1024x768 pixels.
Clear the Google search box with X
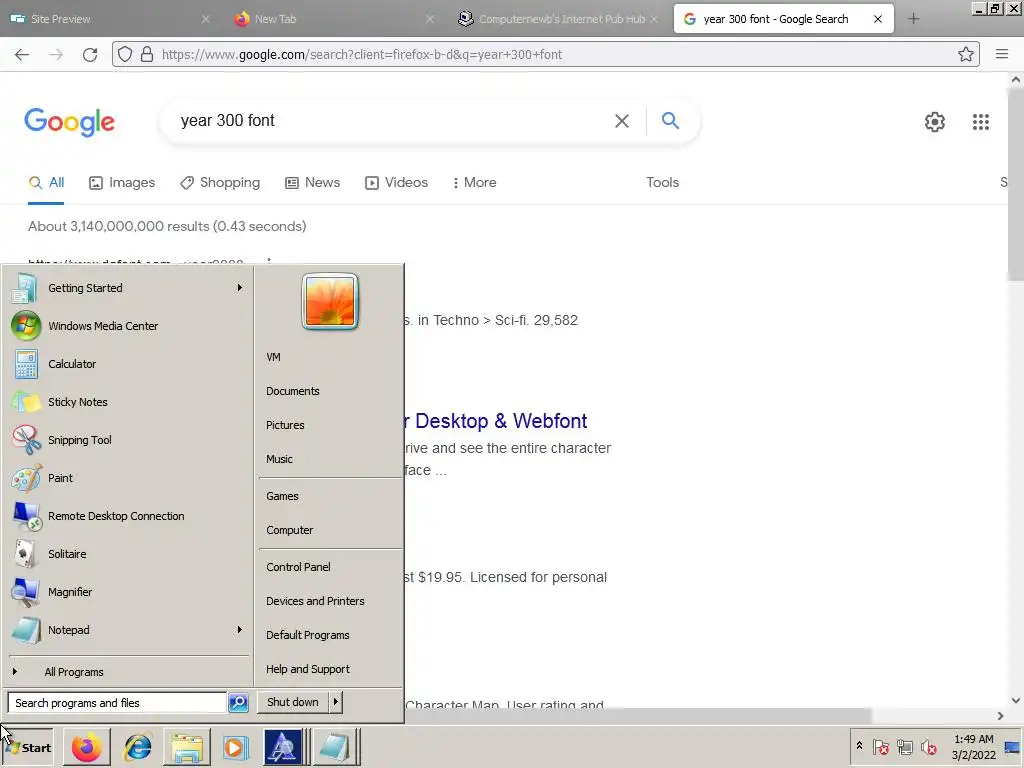point(622,121)
